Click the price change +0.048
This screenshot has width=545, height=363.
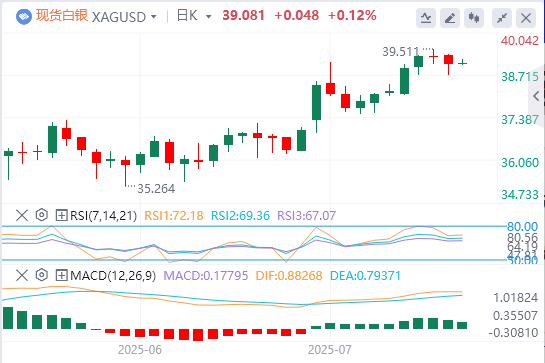[296, 16]
